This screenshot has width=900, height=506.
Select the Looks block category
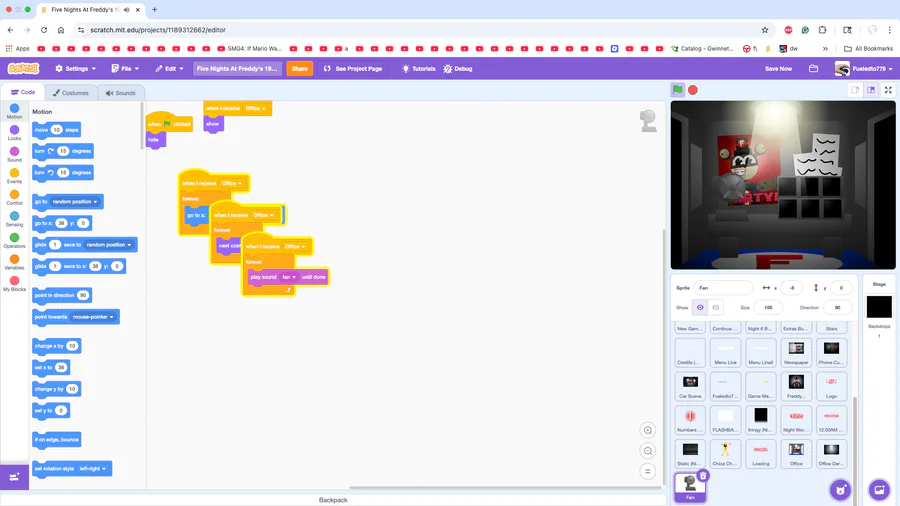(x=14, y=133)
